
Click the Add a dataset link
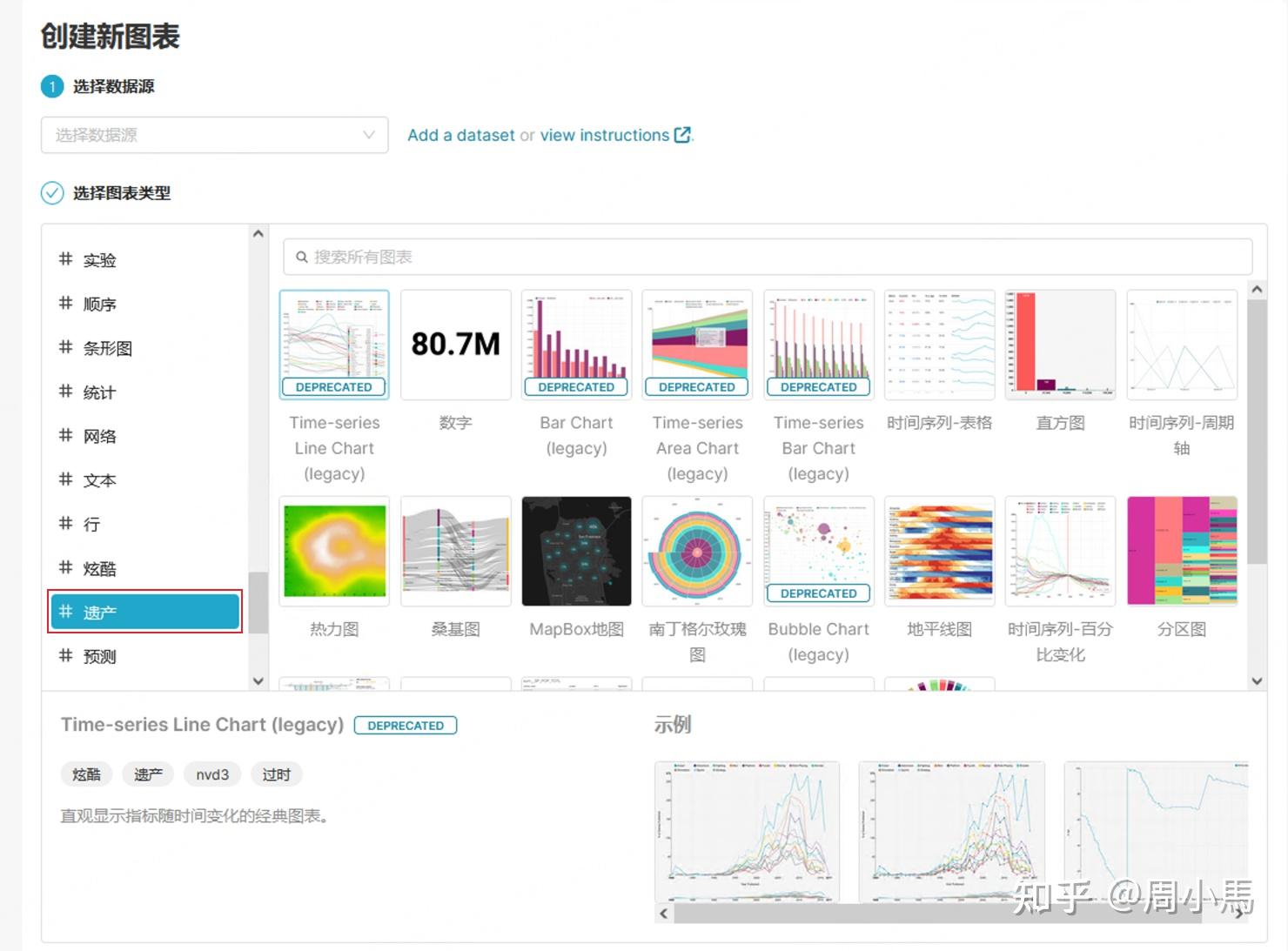click(461, 135)
